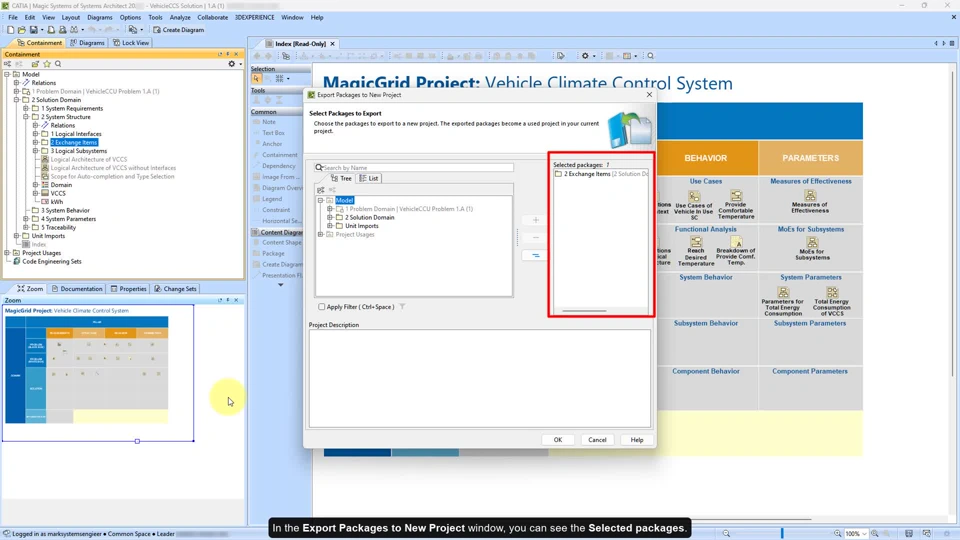Viewport: 960px width, 540px height.
Task: Open the Documentation tab
Action: pos(77,288)
